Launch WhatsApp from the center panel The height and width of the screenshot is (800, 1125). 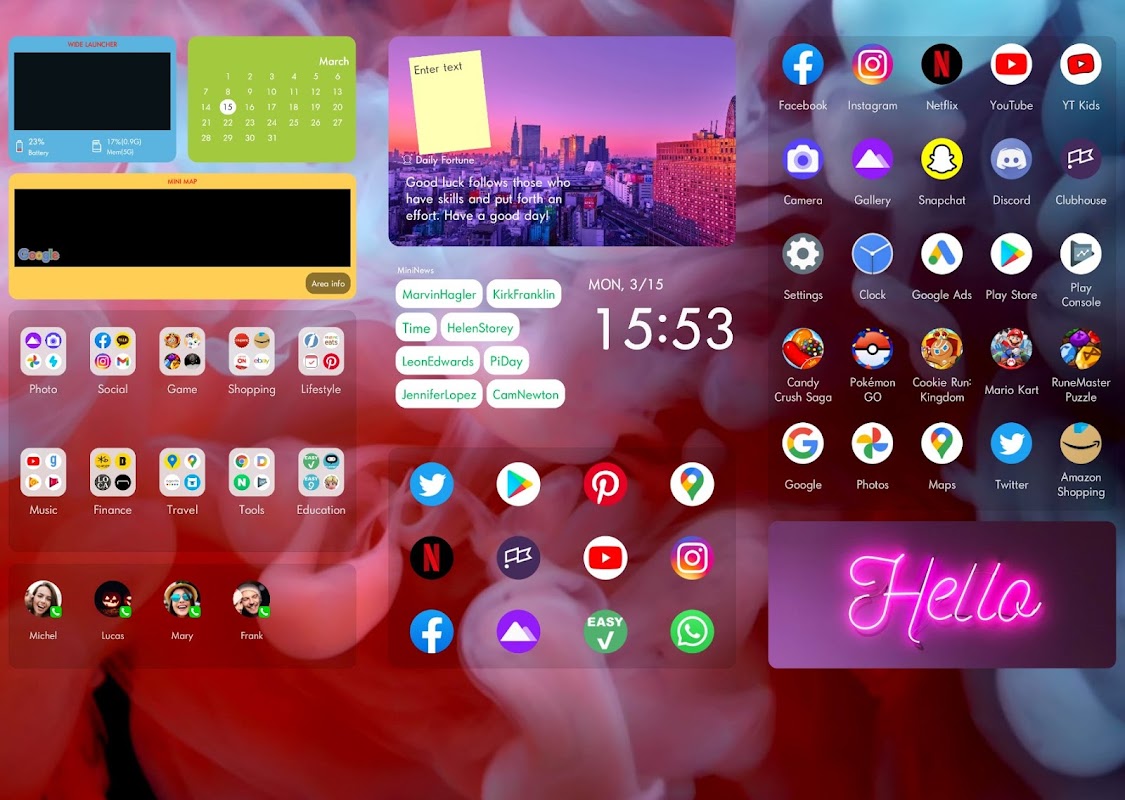coord(692,631)
